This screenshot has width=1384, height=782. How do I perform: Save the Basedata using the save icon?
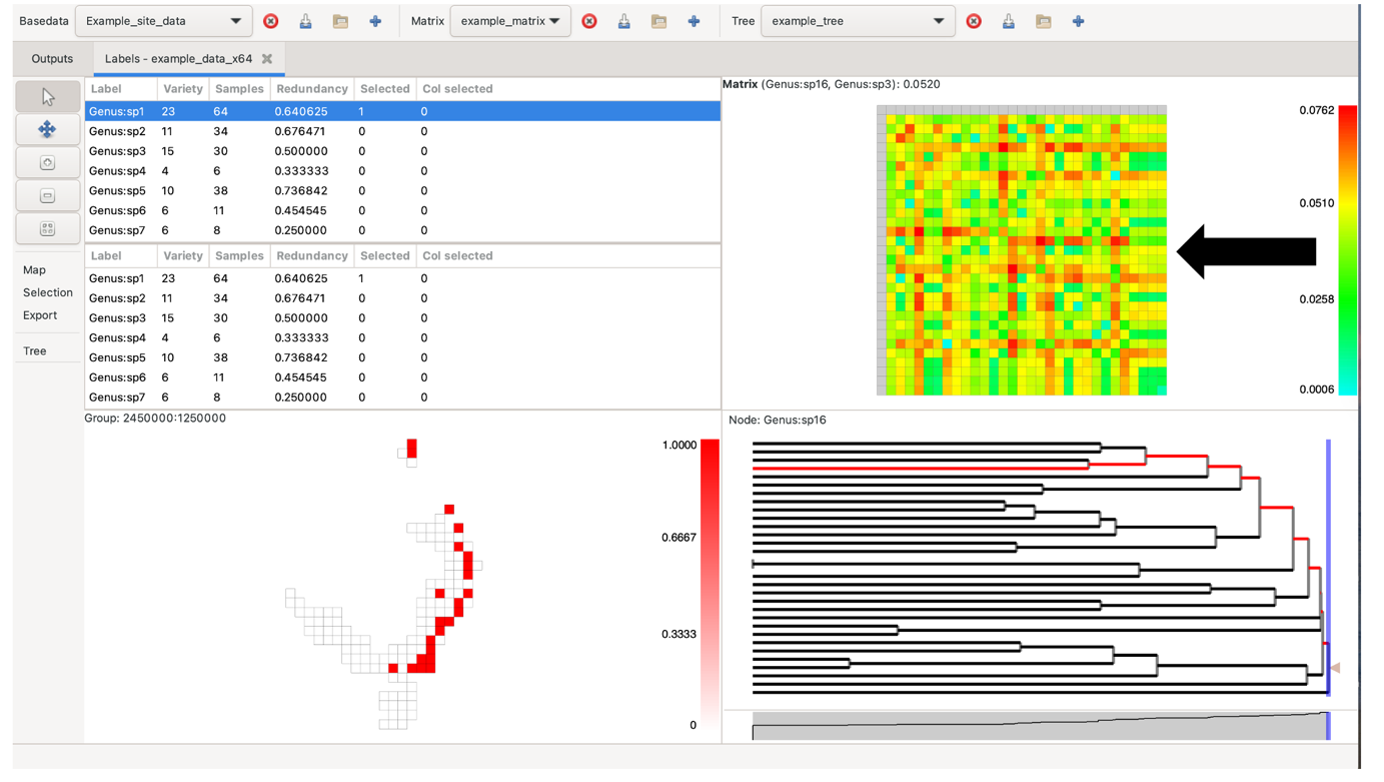(x=306, y=21)
